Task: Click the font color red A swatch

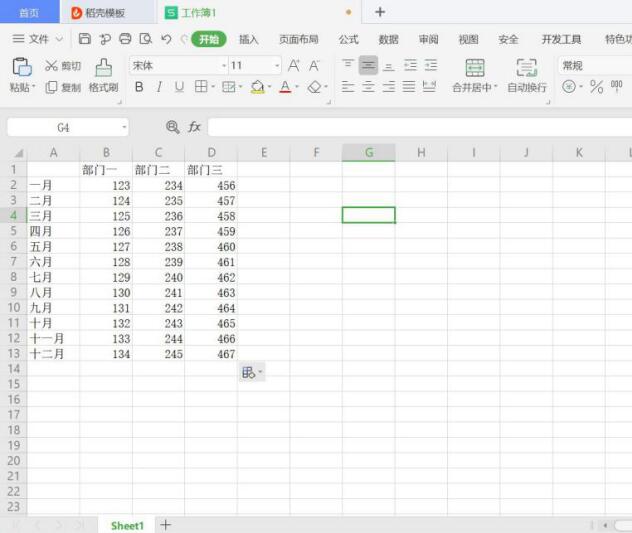Action: [x=284, y=87]
